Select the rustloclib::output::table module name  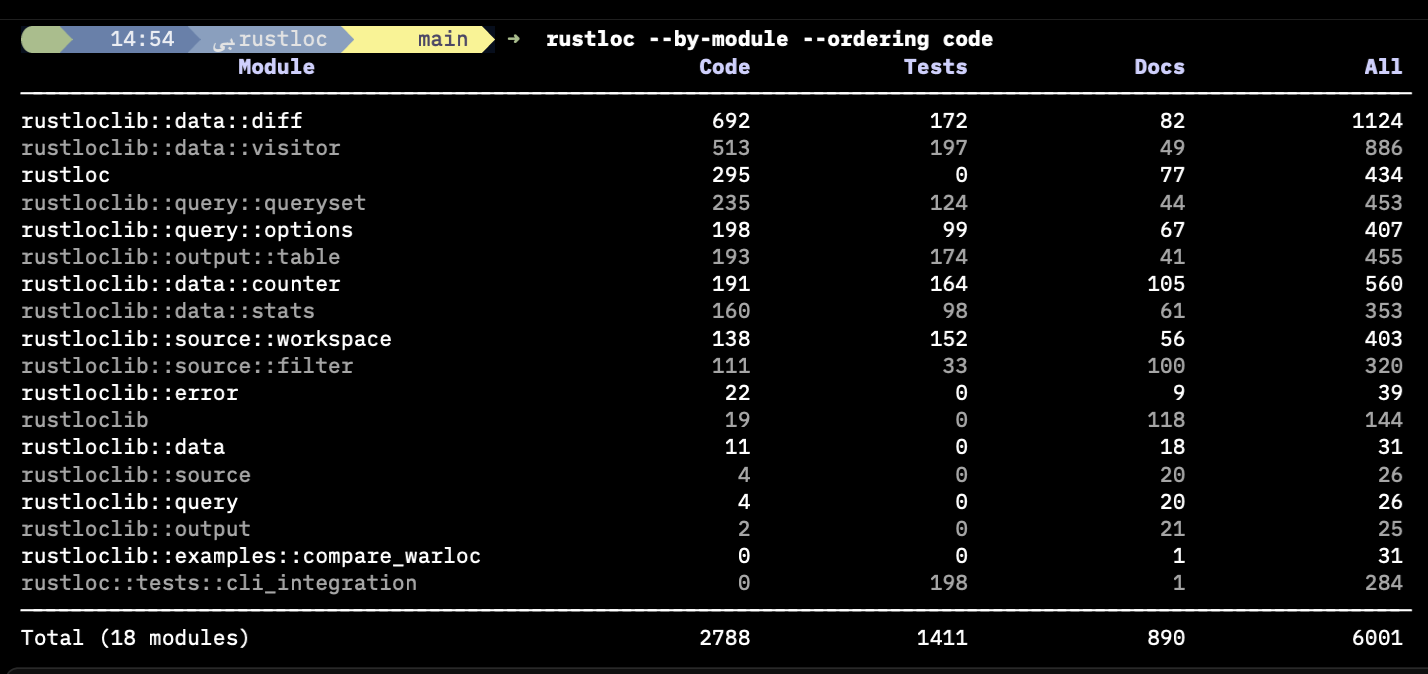181,257
